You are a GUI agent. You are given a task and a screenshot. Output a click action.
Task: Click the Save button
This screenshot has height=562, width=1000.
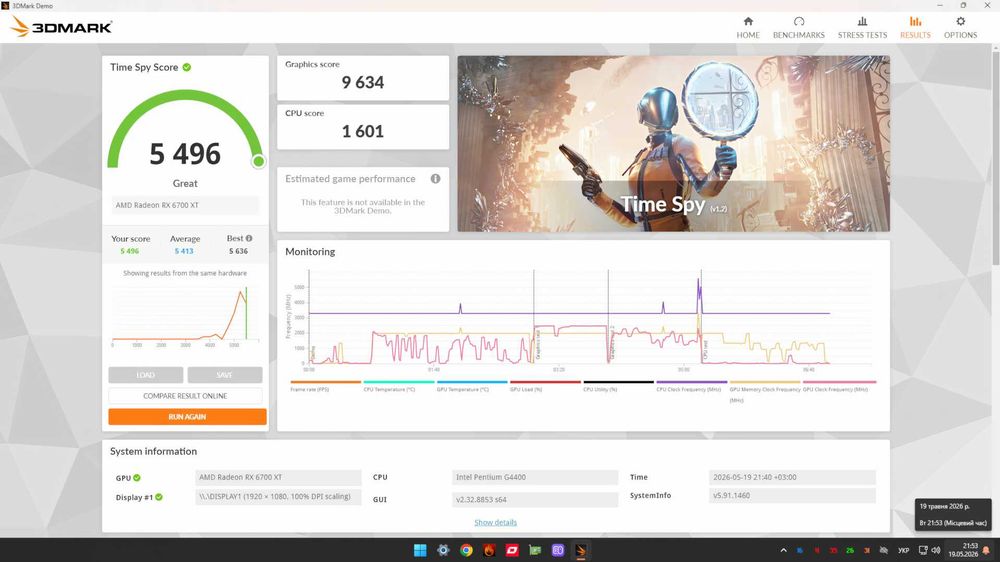point(224,375)
